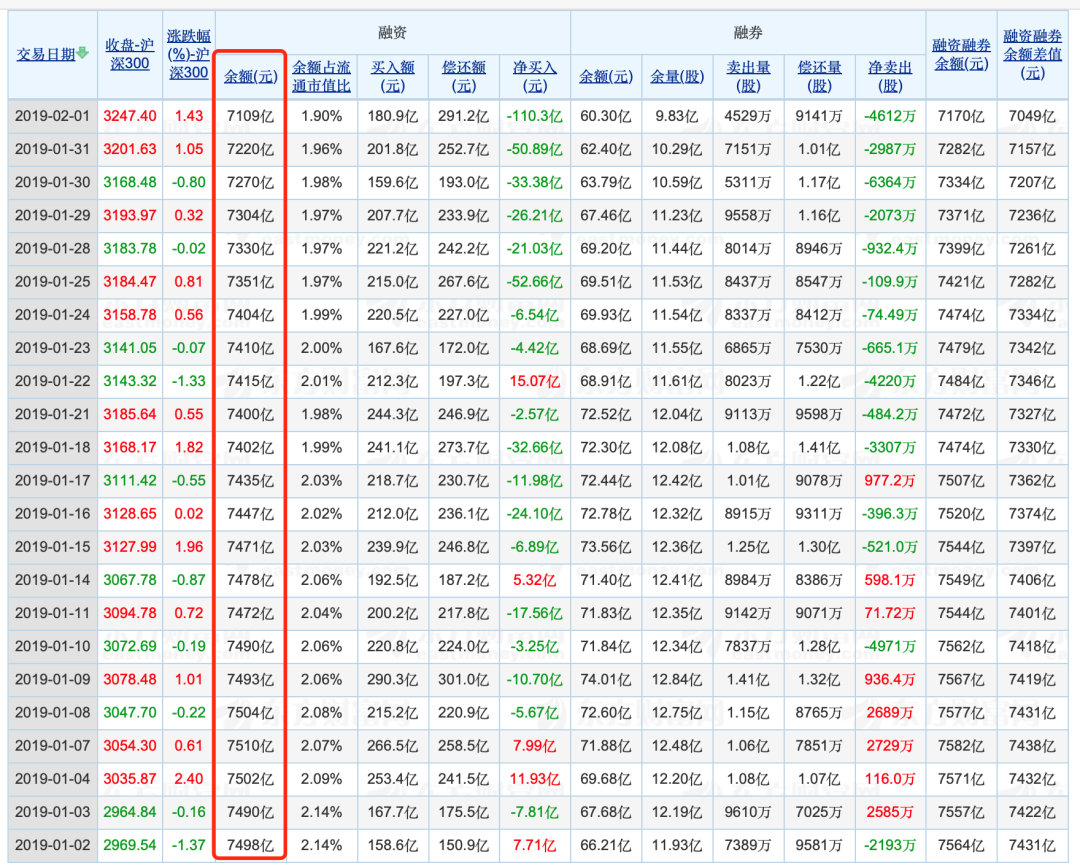Viewport: 1080px width, 863px height.
Task: Sort by 涨跌幅(%)-沪深300 header
Action: pos(189,54)
